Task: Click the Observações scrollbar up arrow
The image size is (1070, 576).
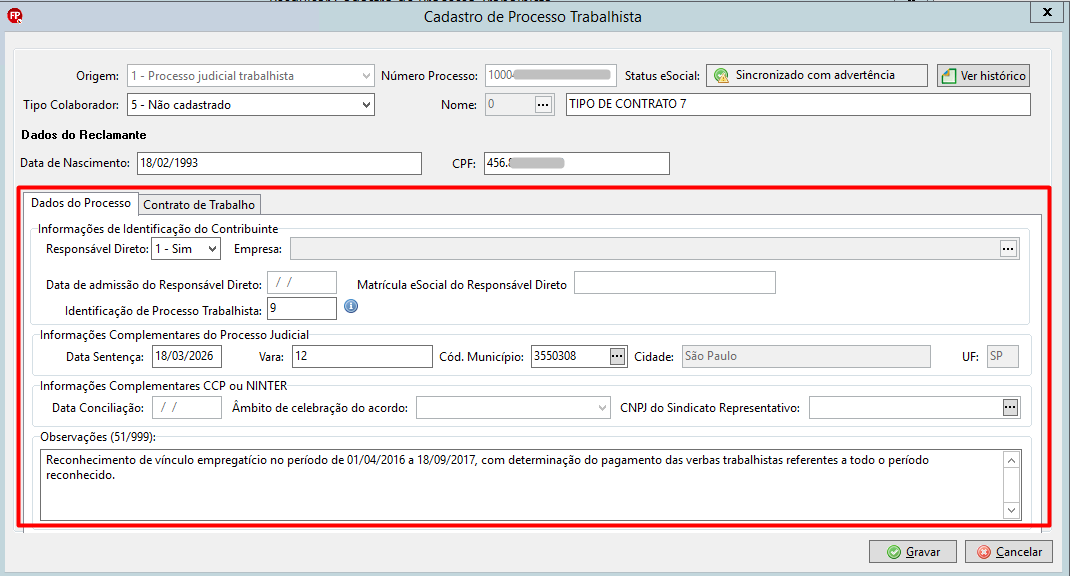Action: coord(1011,461)
